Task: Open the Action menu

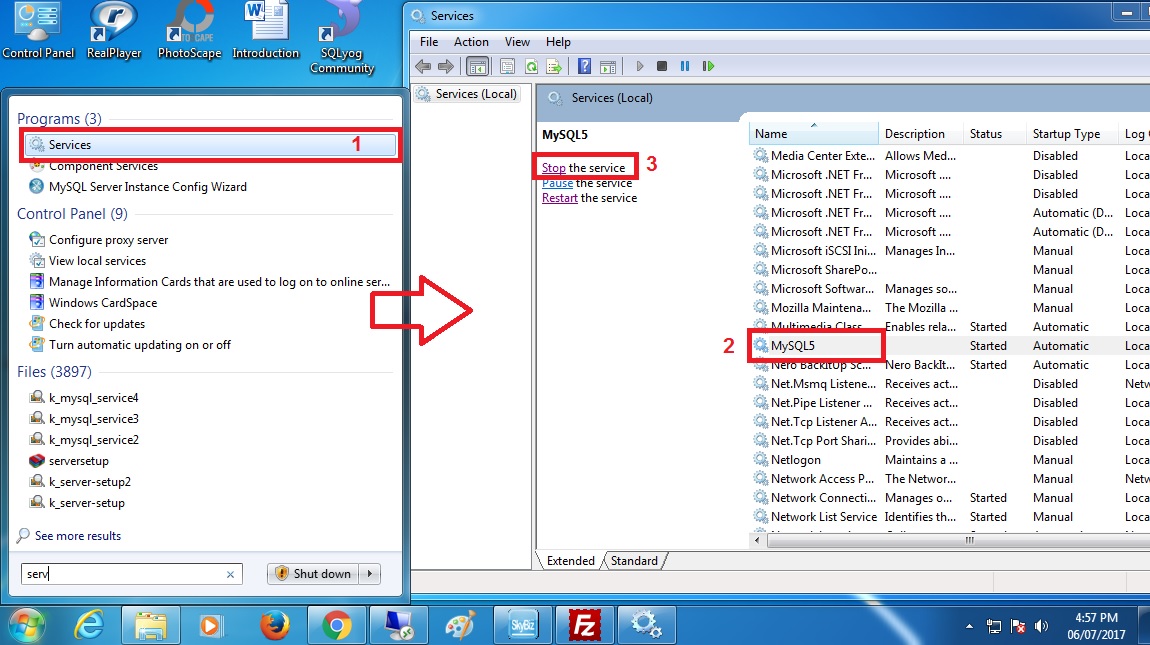Action: click(x=471, y=42)
